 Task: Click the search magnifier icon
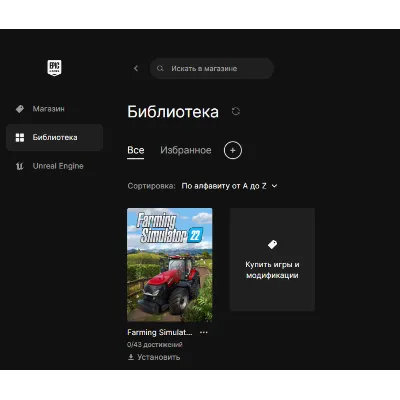(160, 68)
